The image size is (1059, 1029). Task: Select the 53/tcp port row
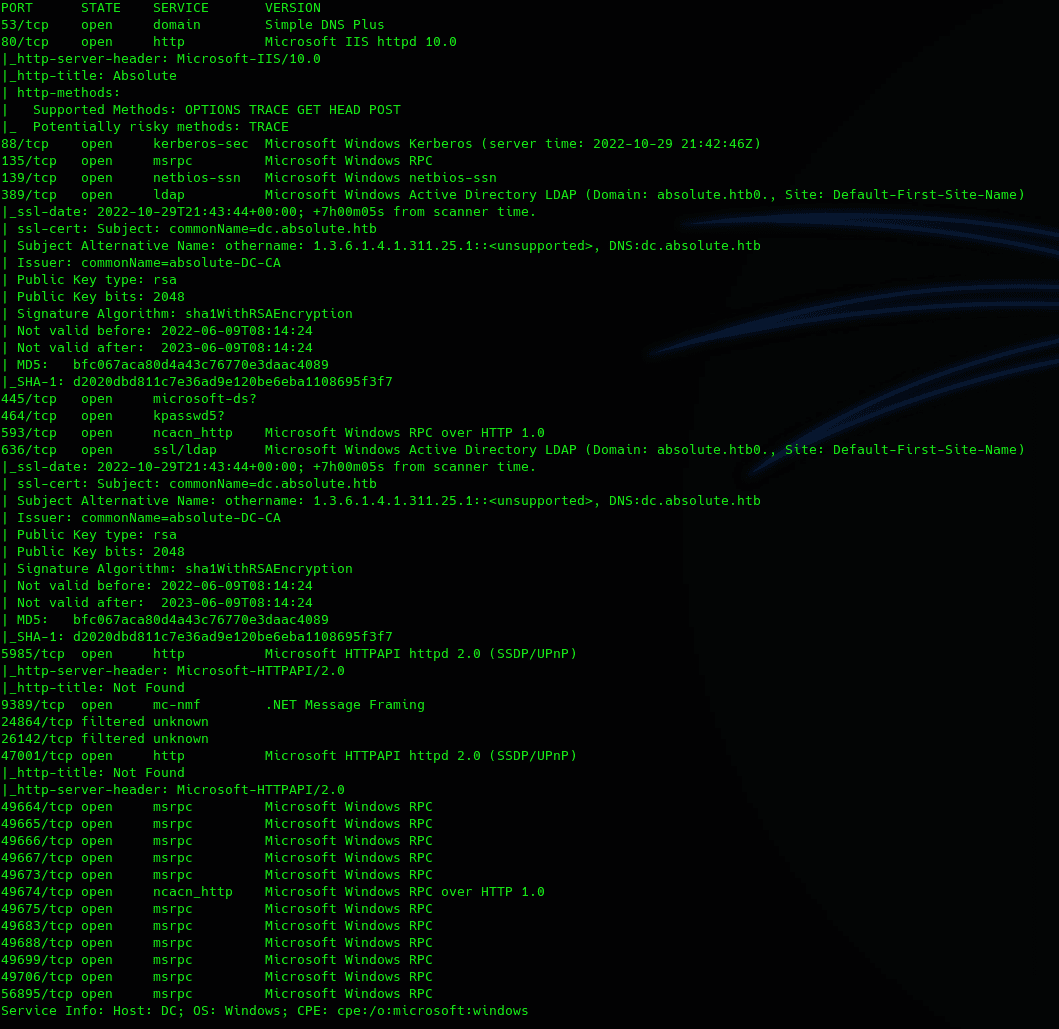pos(192,25)
